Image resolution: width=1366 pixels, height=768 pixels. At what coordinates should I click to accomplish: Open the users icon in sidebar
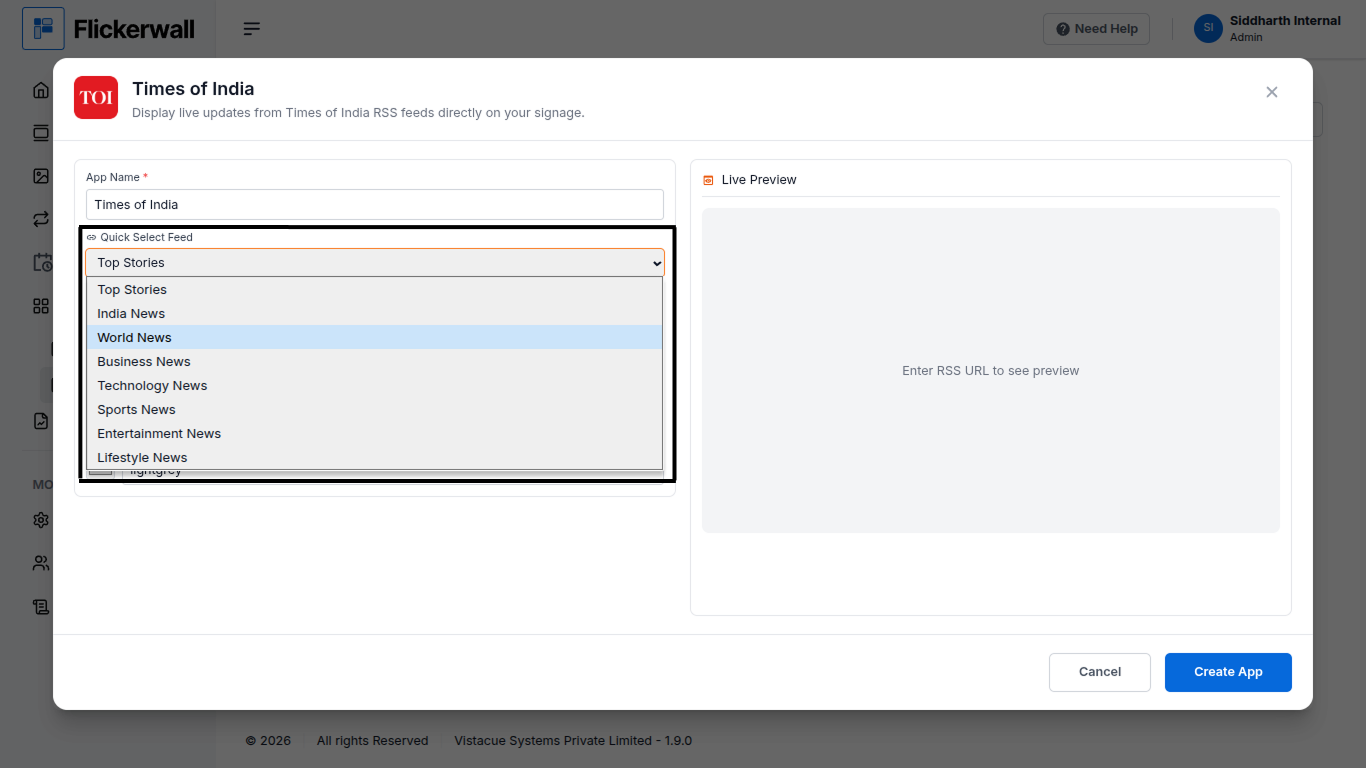(41, 563)
